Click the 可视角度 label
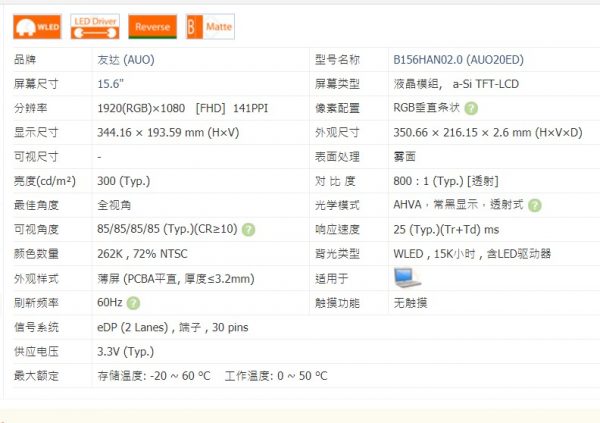Image resolution: width=600 pixels, height=423 pixels. point(36,230)
